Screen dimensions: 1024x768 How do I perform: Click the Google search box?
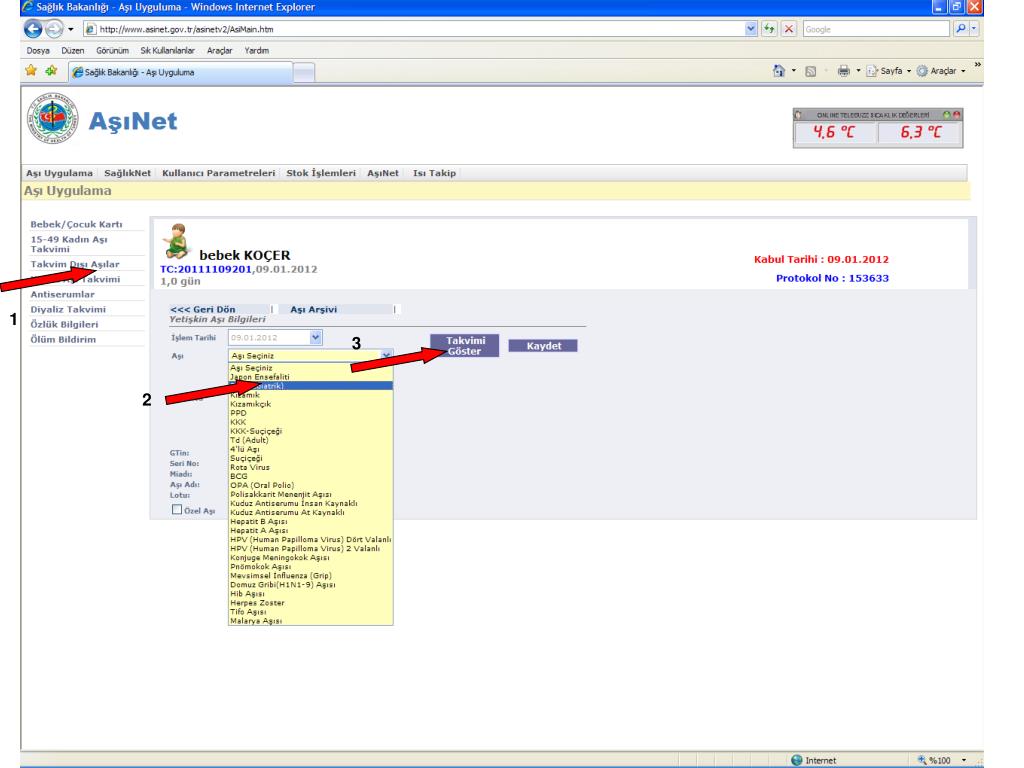coord(875,29)
